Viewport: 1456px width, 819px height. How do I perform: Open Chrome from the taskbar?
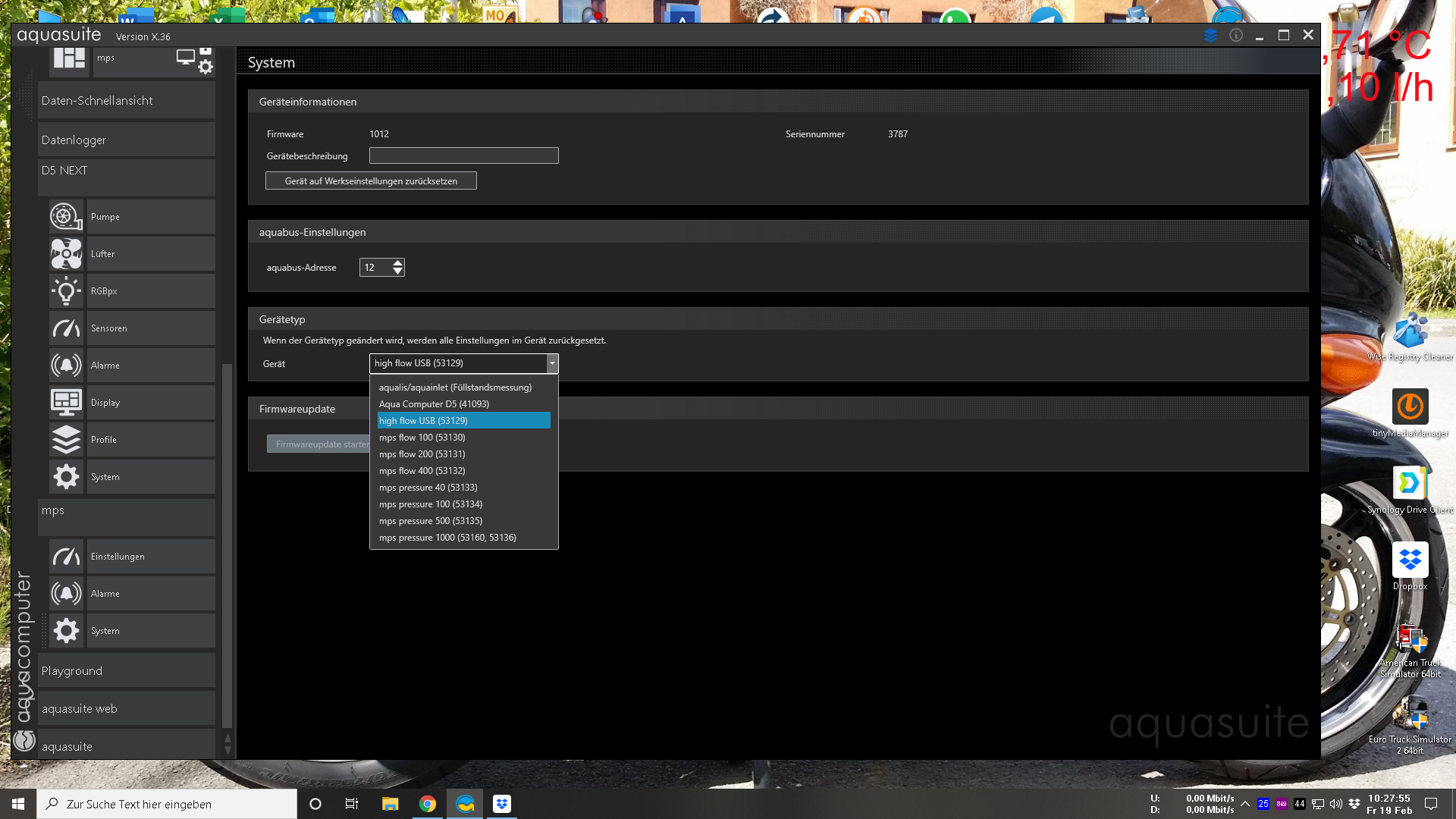tap(428, 804)
